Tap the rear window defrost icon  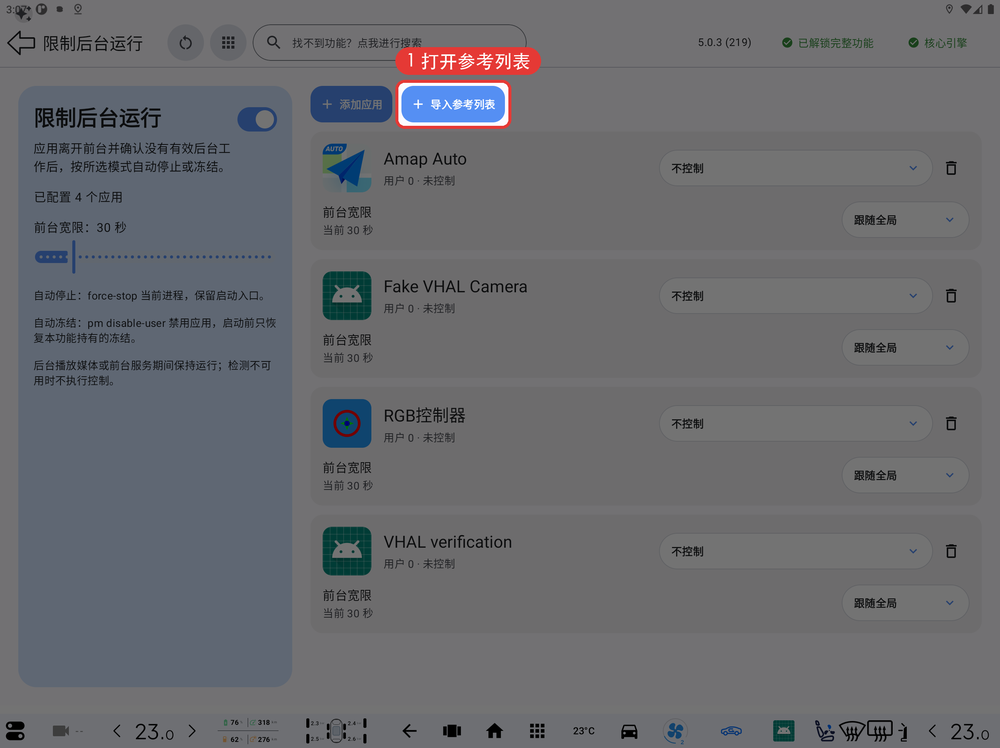coord(879,731)
